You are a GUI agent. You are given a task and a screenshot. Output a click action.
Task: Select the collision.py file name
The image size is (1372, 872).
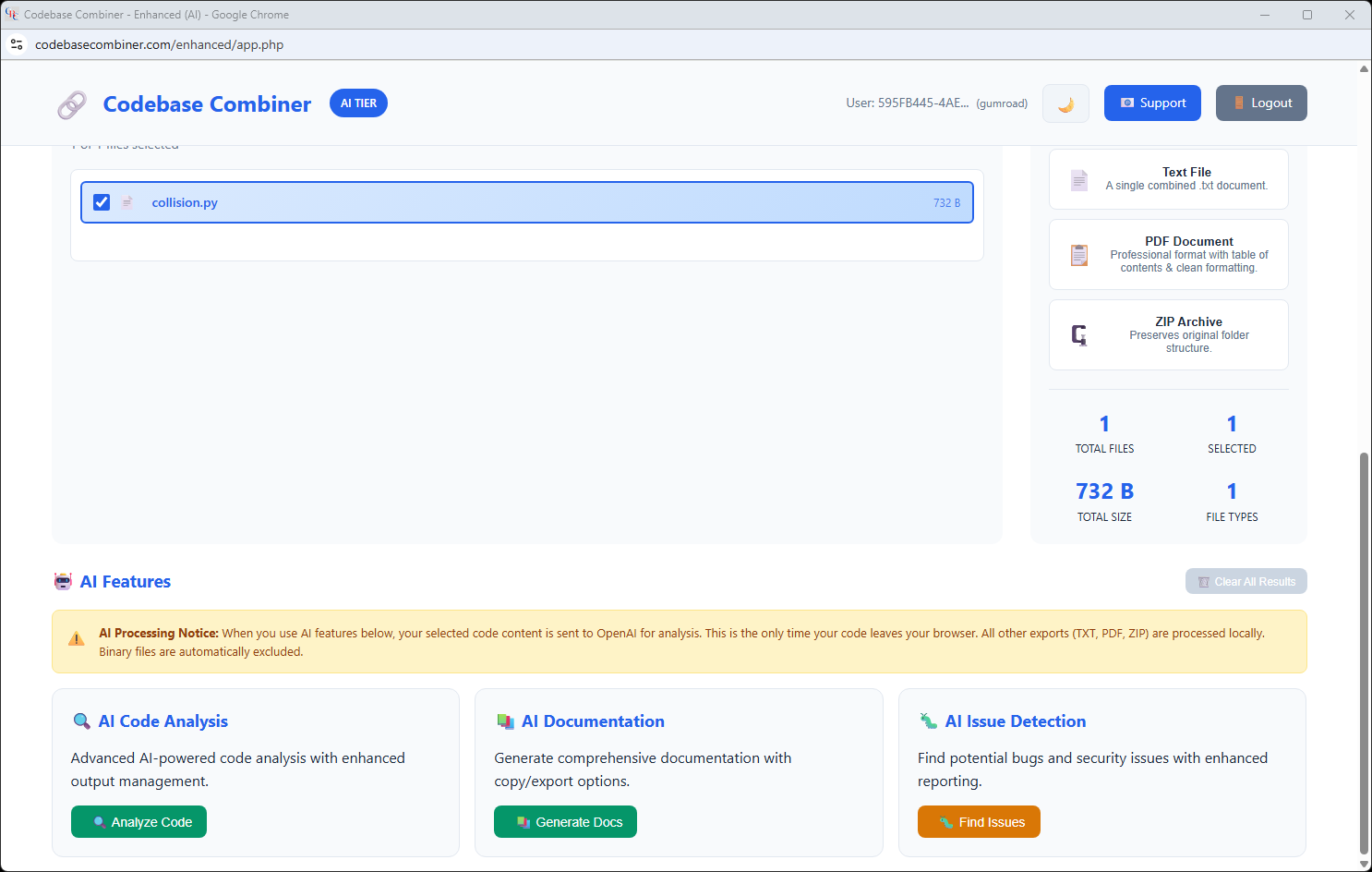[x=185, y=202]
